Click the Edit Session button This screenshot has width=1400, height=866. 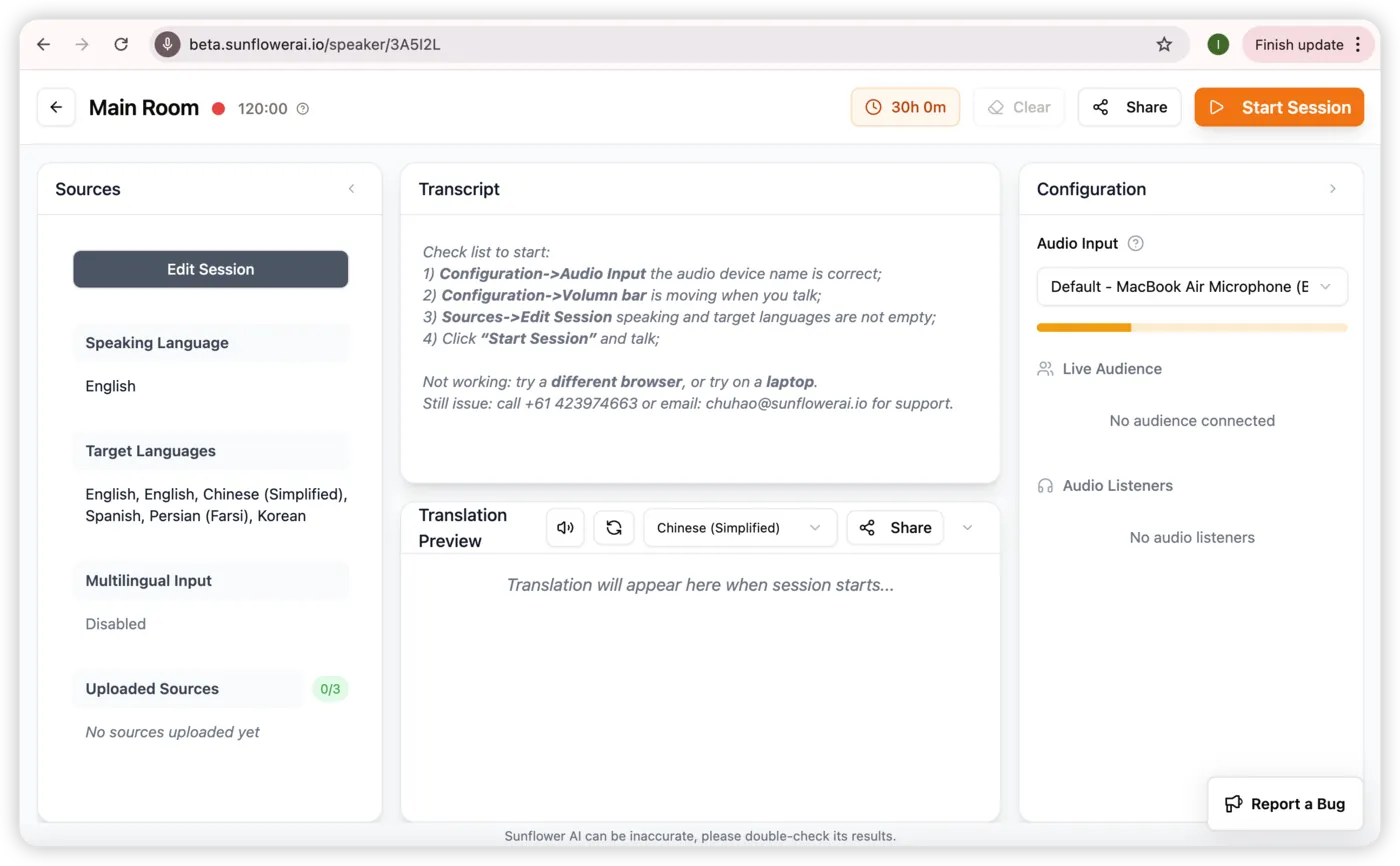point(210,269)
